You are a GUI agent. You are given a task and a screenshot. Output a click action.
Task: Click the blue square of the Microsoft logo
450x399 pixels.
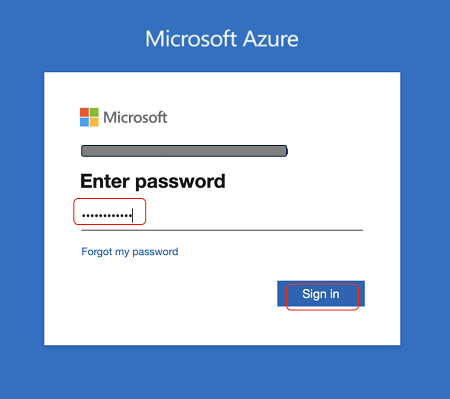(x=84, y=122)
